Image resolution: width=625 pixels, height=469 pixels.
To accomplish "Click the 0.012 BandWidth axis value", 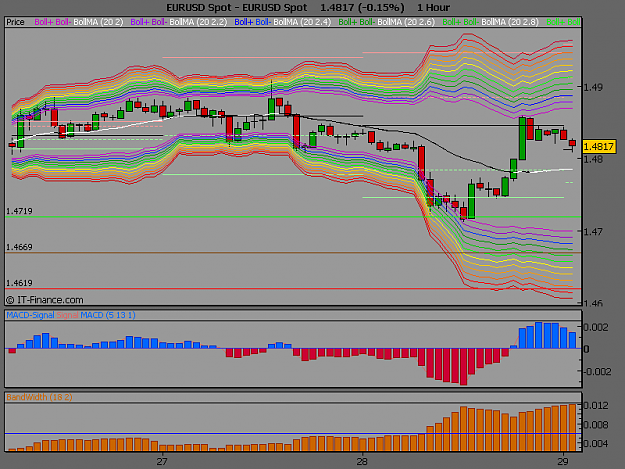I will (596, 406).
